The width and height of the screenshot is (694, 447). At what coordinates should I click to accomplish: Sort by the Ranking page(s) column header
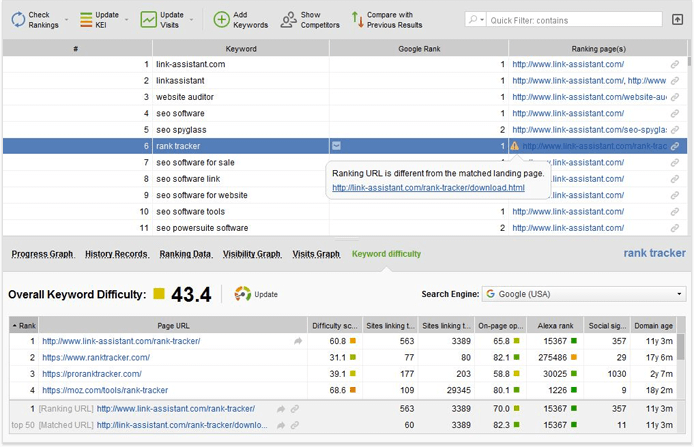point(598,49)
